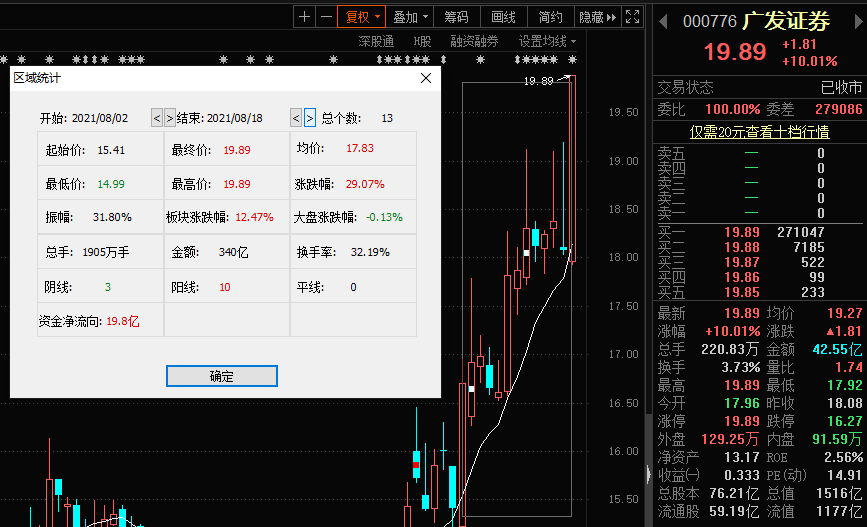This screenshot has height=527, width=867.
Task: Open the 叠加 dropdown menu
Action: click(x=410, y=17)
